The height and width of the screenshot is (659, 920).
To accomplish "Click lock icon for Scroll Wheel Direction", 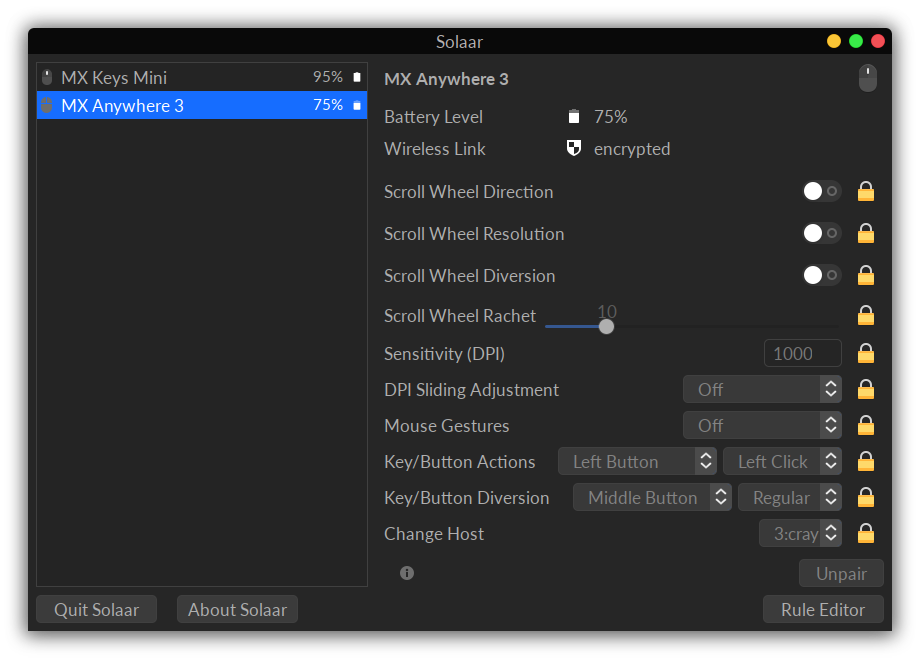I will [865, 192].
